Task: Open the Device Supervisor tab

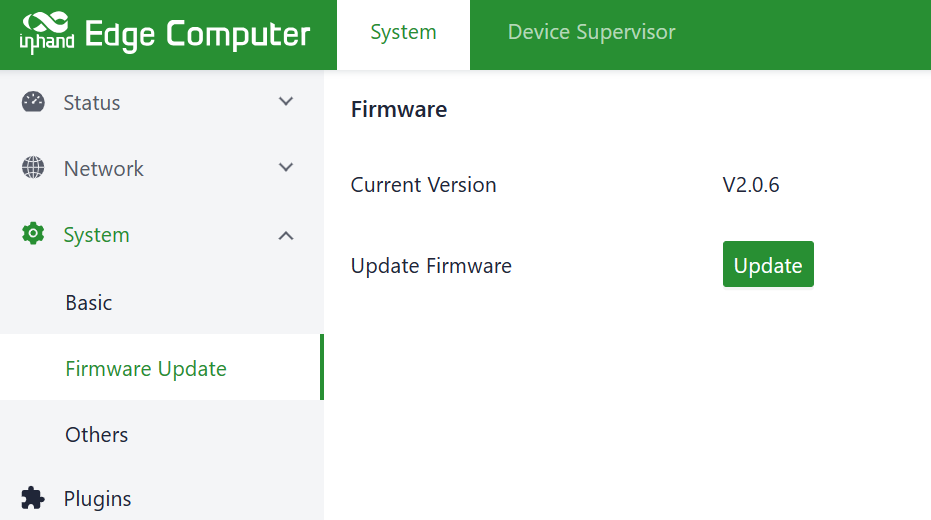Action: [x=591, y=33]
